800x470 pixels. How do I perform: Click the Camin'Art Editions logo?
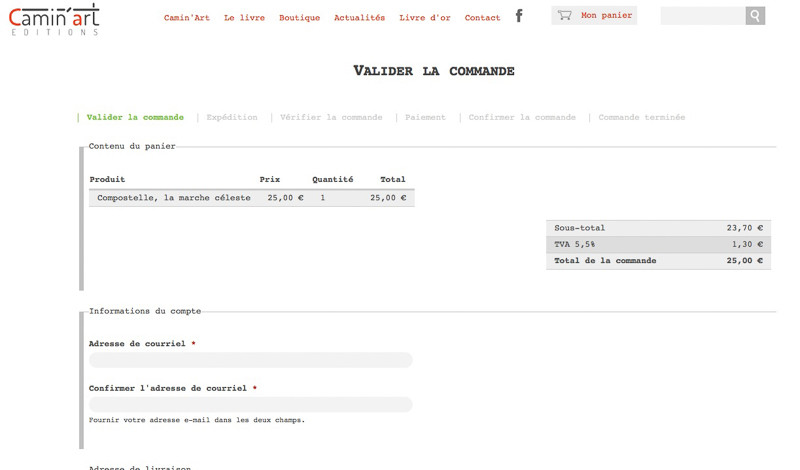click(54, 19)
